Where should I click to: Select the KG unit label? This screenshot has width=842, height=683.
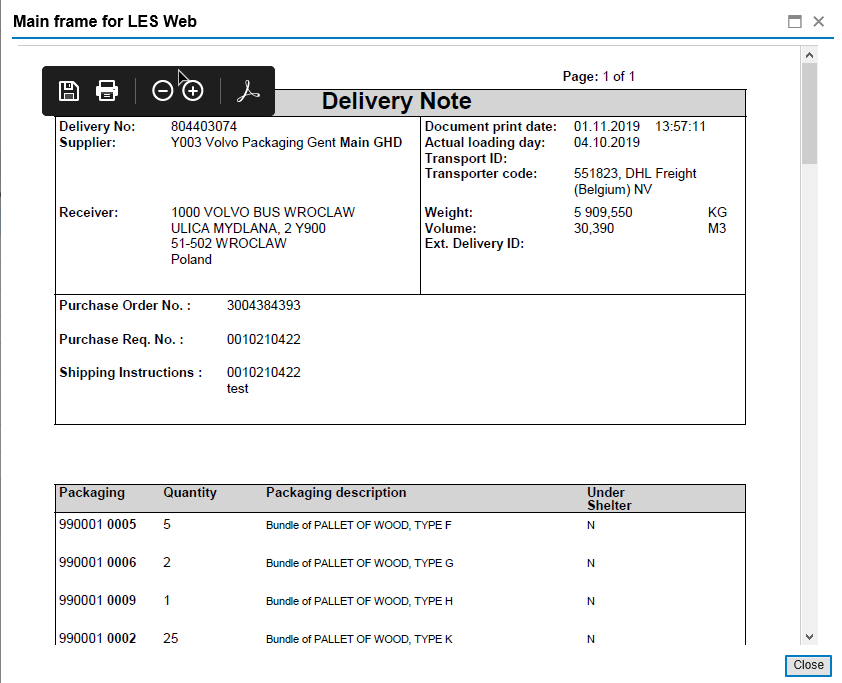[717, 212]
